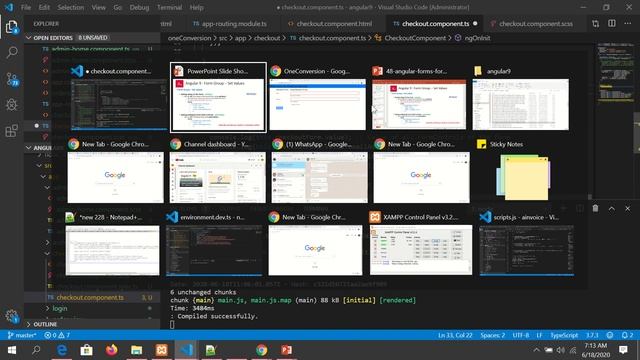Open the Search view in activity bar
This screenshot has width=640, height=360.
tap(11, 52)
